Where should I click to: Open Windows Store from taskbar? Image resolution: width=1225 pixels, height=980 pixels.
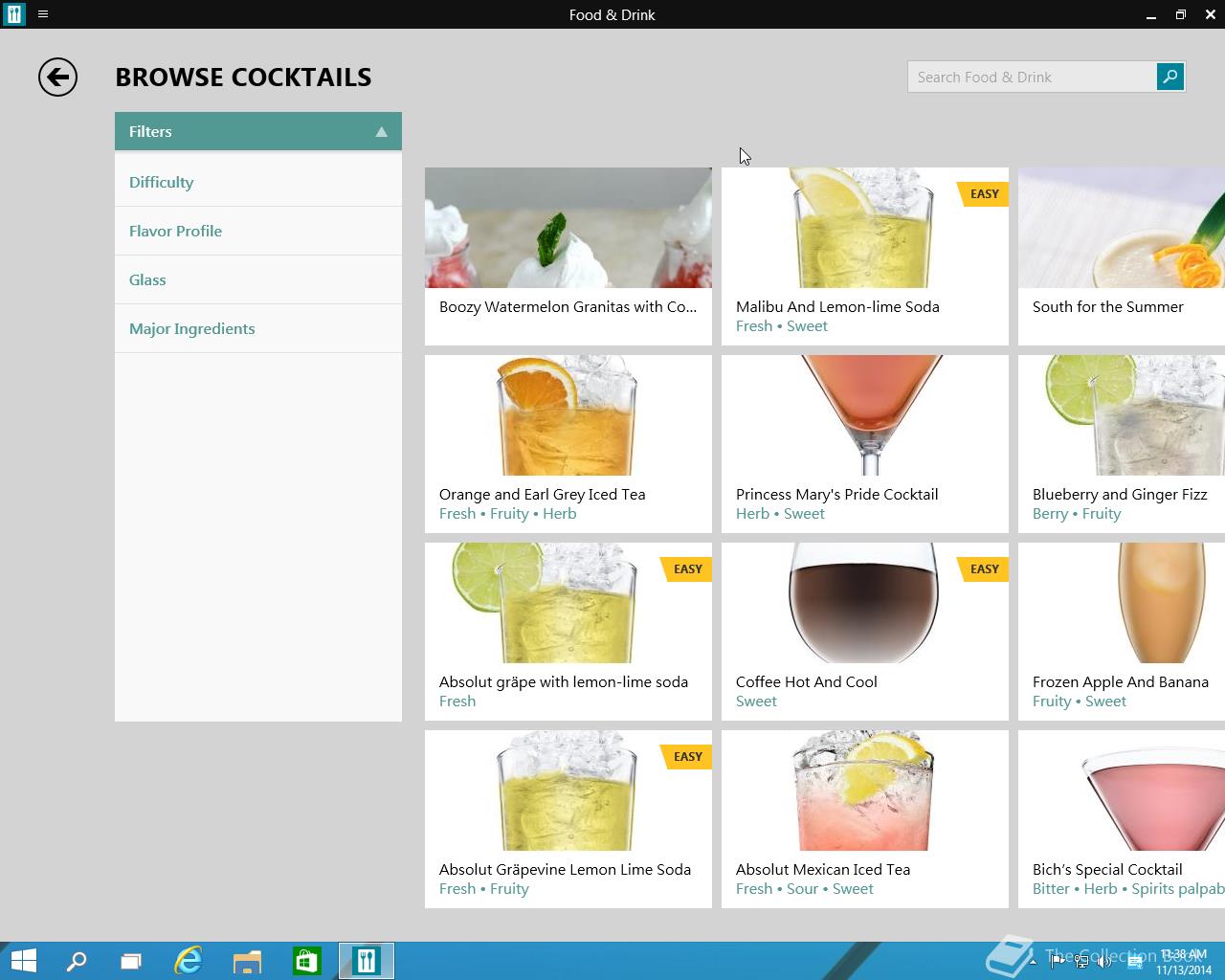[x=306, y=960]
